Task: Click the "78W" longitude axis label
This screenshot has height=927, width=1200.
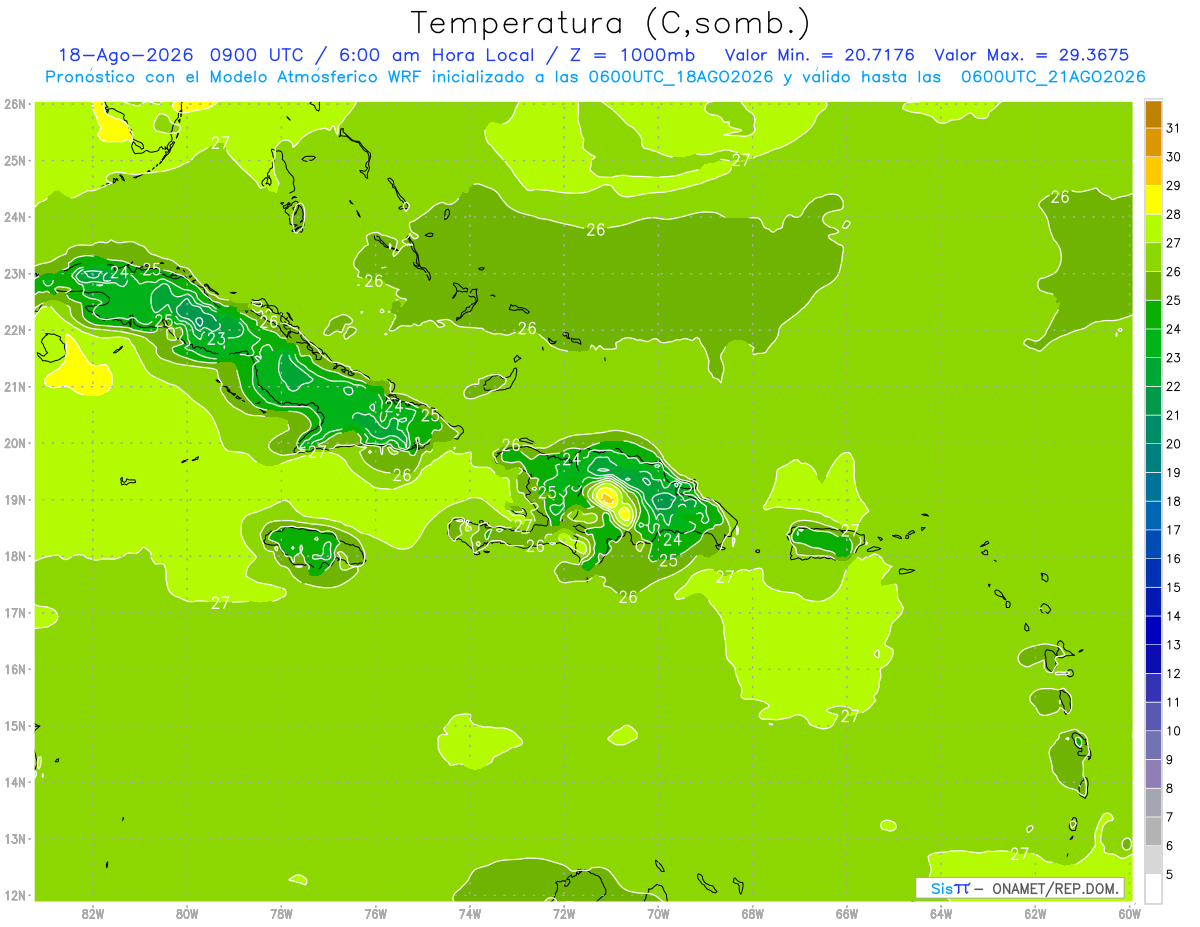Action: point(281,913)
